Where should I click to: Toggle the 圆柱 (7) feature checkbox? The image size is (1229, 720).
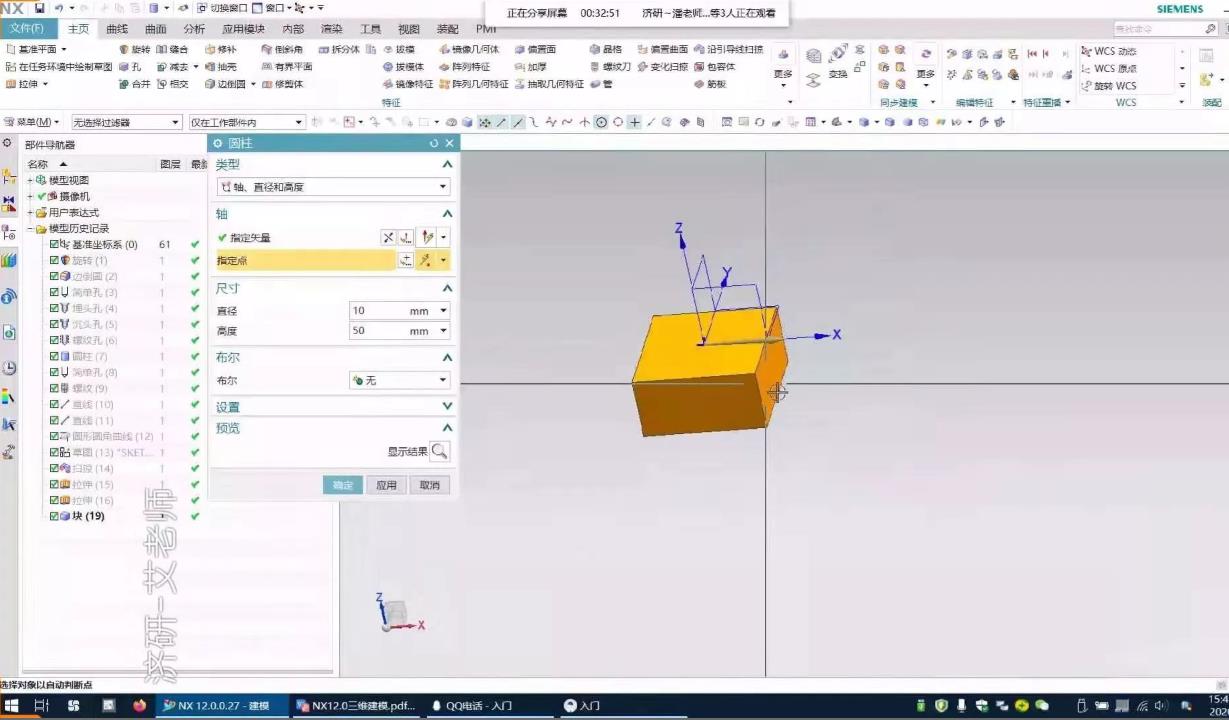click(x=55, y=356)
